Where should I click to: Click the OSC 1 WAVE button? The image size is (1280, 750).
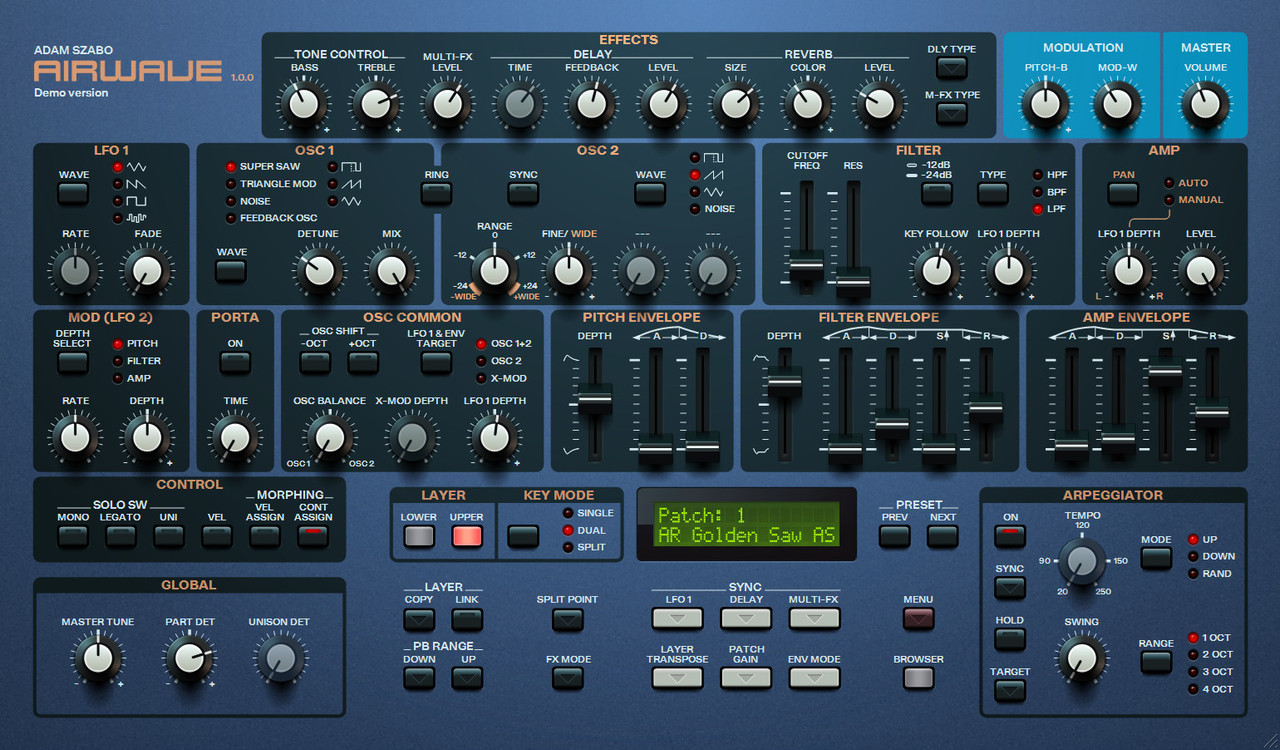232,271
